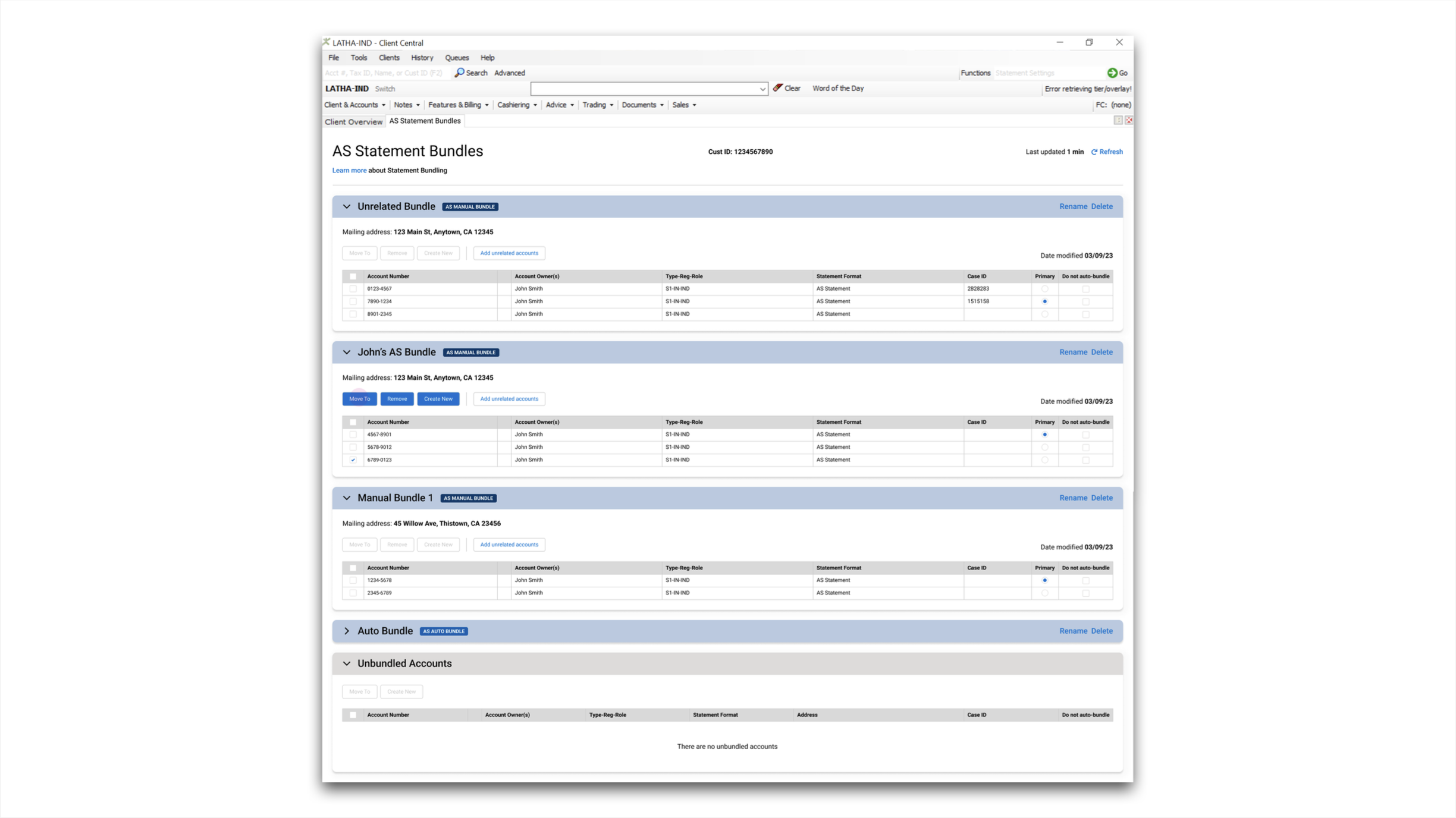
Task: Expand the Auto Bundle section
Action: click(x=347, y=631)
